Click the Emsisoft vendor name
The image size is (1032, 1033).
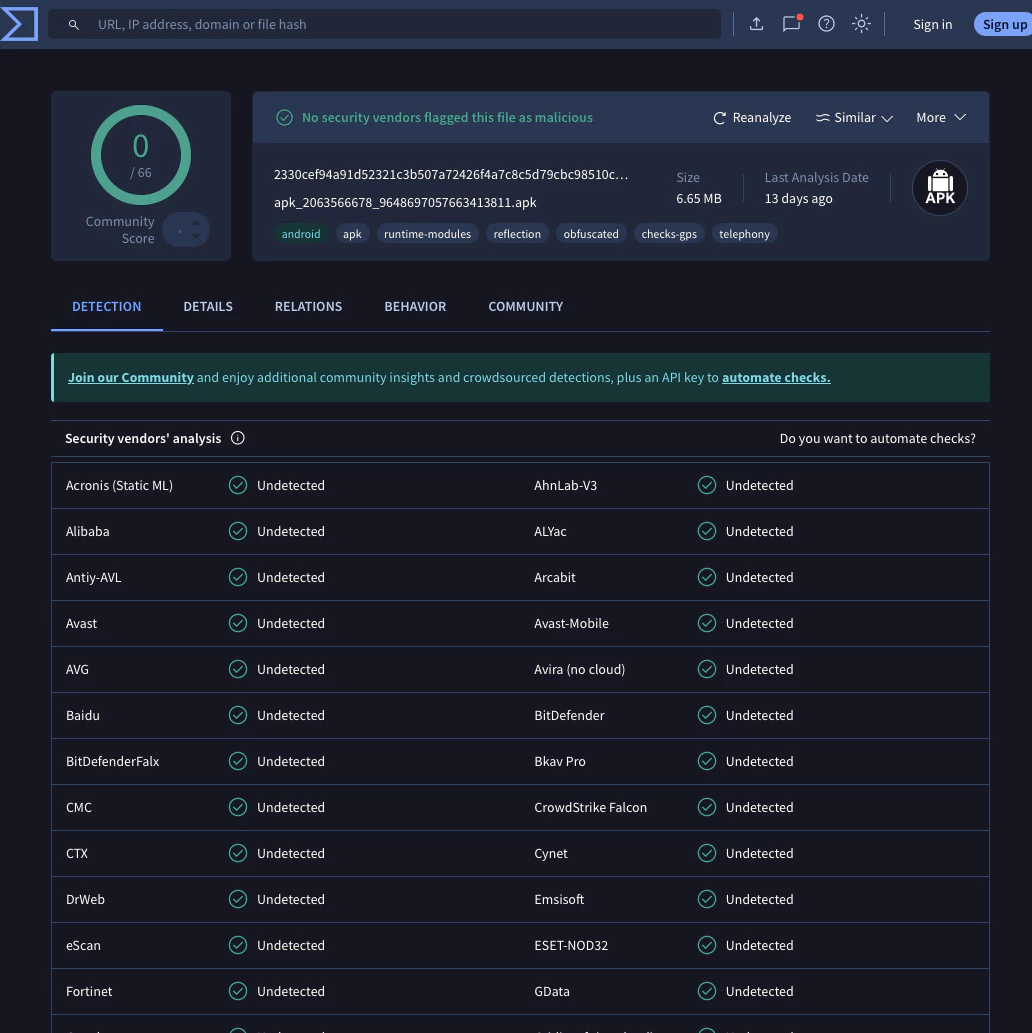[559, 899]
